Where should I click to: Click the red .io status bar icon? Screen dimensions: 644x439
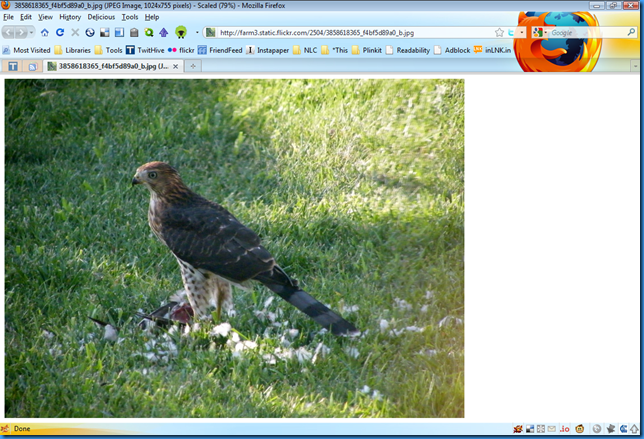[x=565, y=429]
